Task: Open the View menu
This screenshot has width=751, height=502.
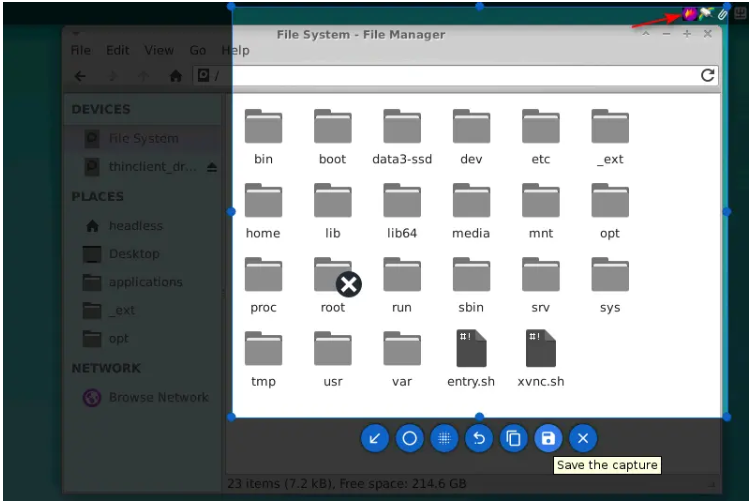Action: (x=159, y=51)
